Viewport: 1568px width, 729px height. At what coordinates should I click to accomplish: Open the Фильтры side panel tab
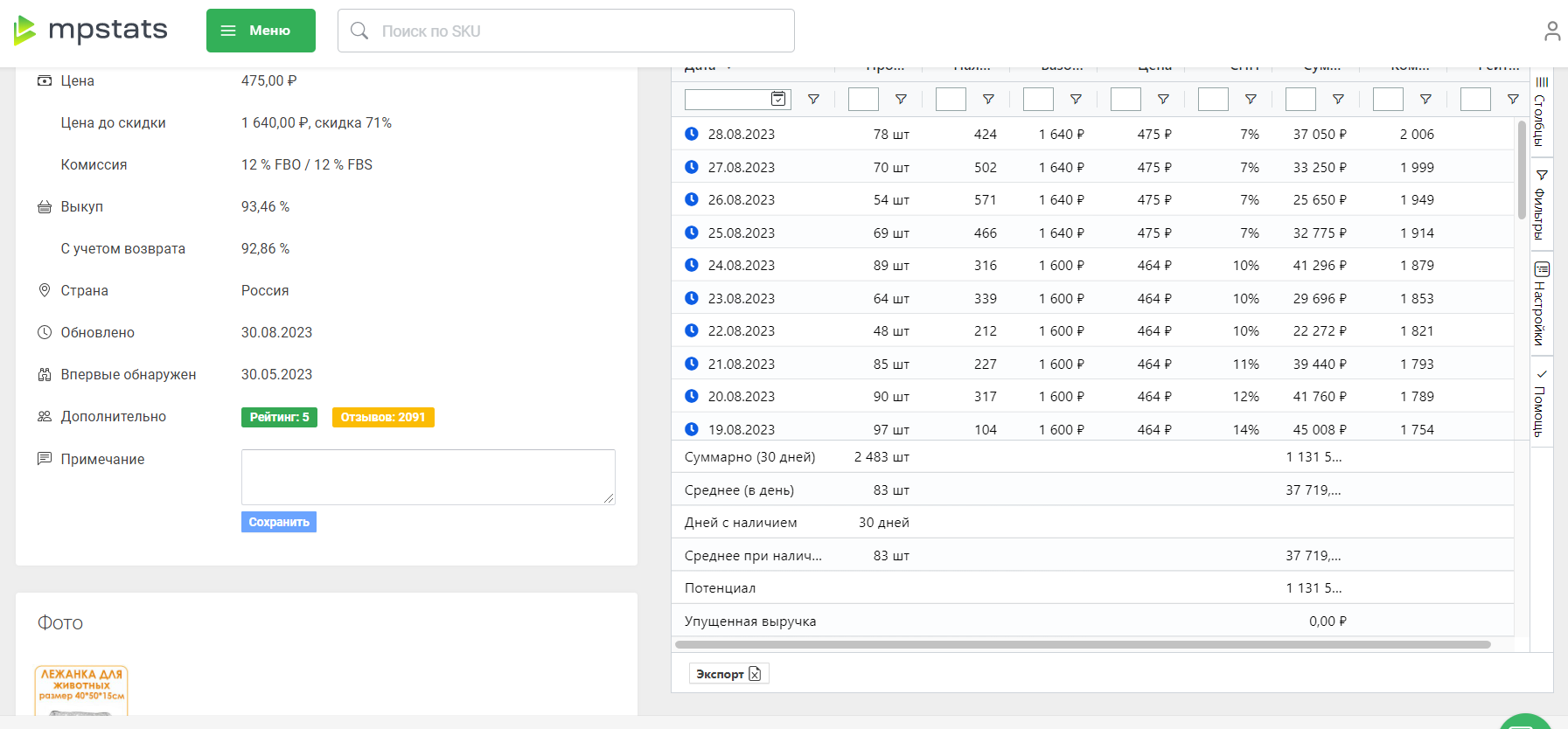[1541, 205]
